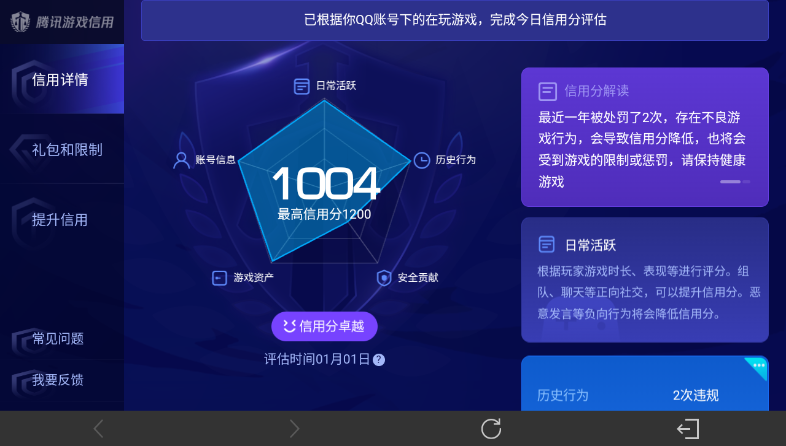Screen dimensions: 786x446
Task: Click the 评估时间01月01日 text
Action: (317, 359)
